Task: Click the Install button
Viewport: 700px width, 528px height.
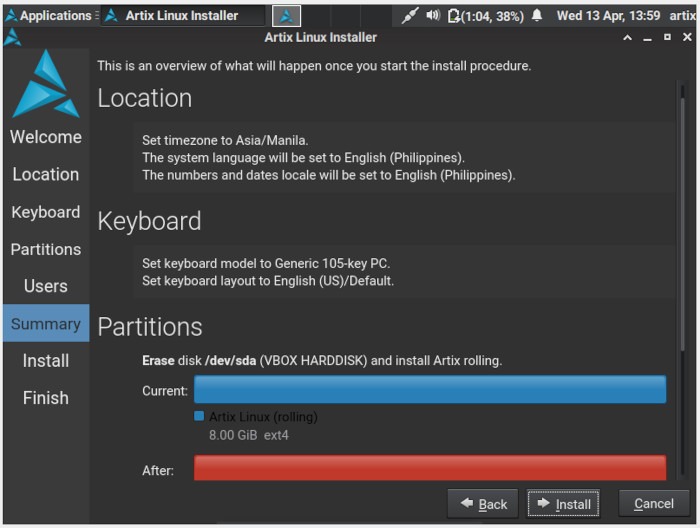Action: (563, 504)
